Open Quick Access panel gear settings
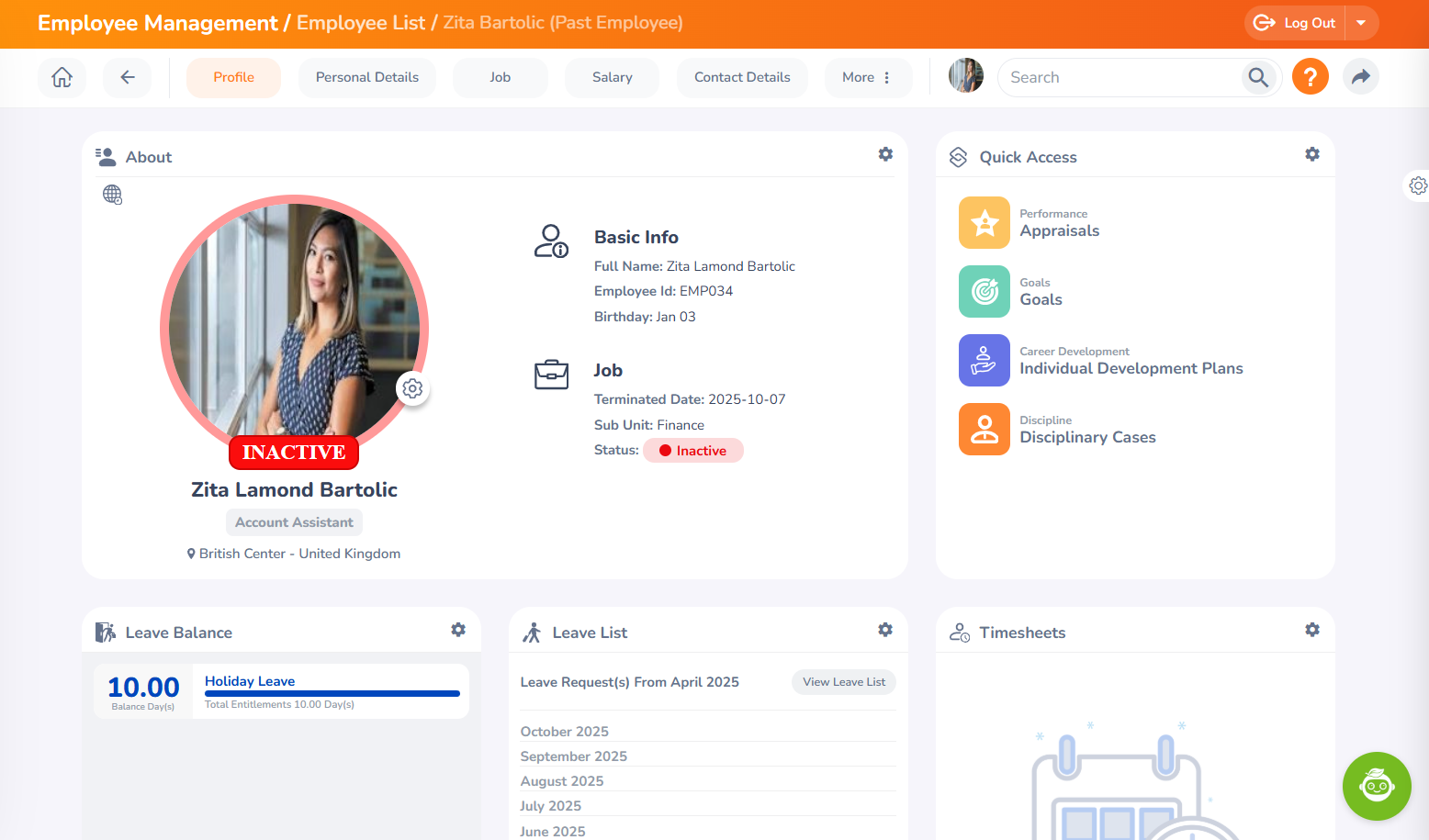 (x=1311, y=154)
